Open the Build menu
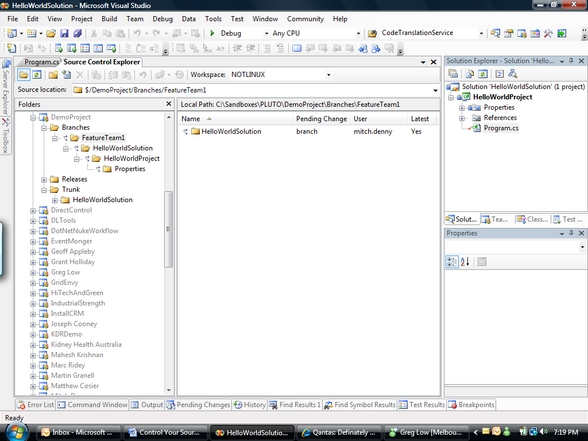Viewport: 588px width, 441px height. click(109, 19)
